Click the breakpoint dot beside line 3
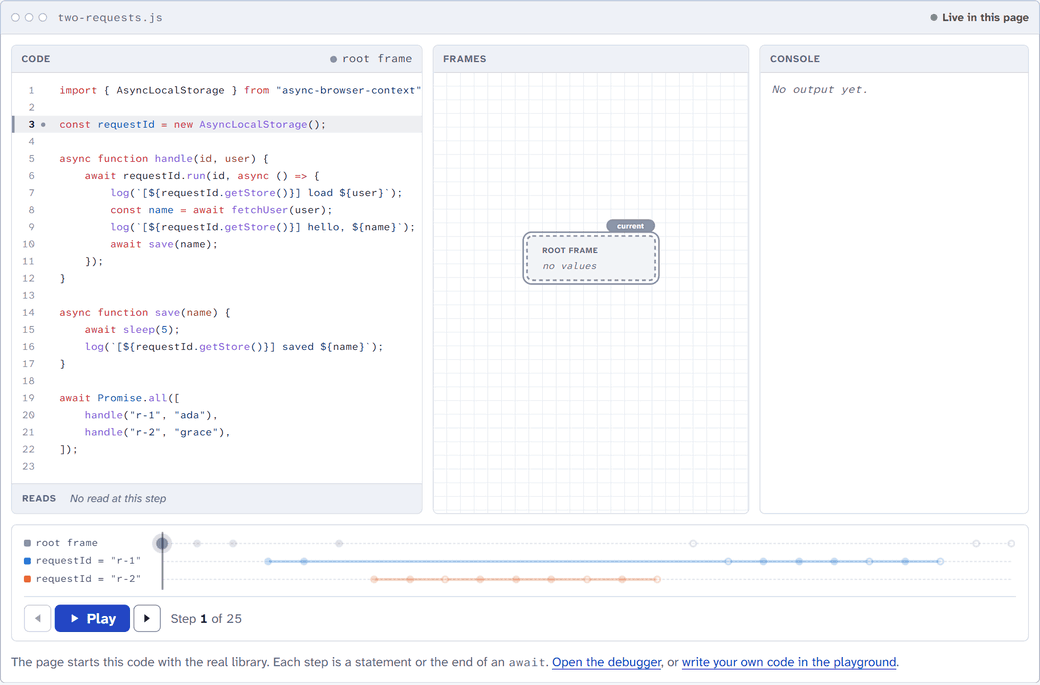1040x685 pixels. pos(44,125)
